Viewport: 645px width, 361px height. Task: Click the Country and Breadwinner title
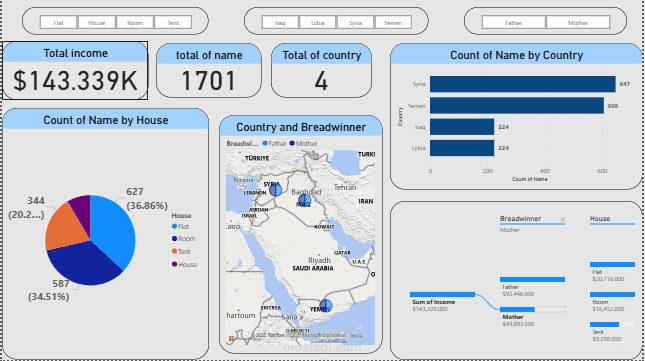coord(301,127)
